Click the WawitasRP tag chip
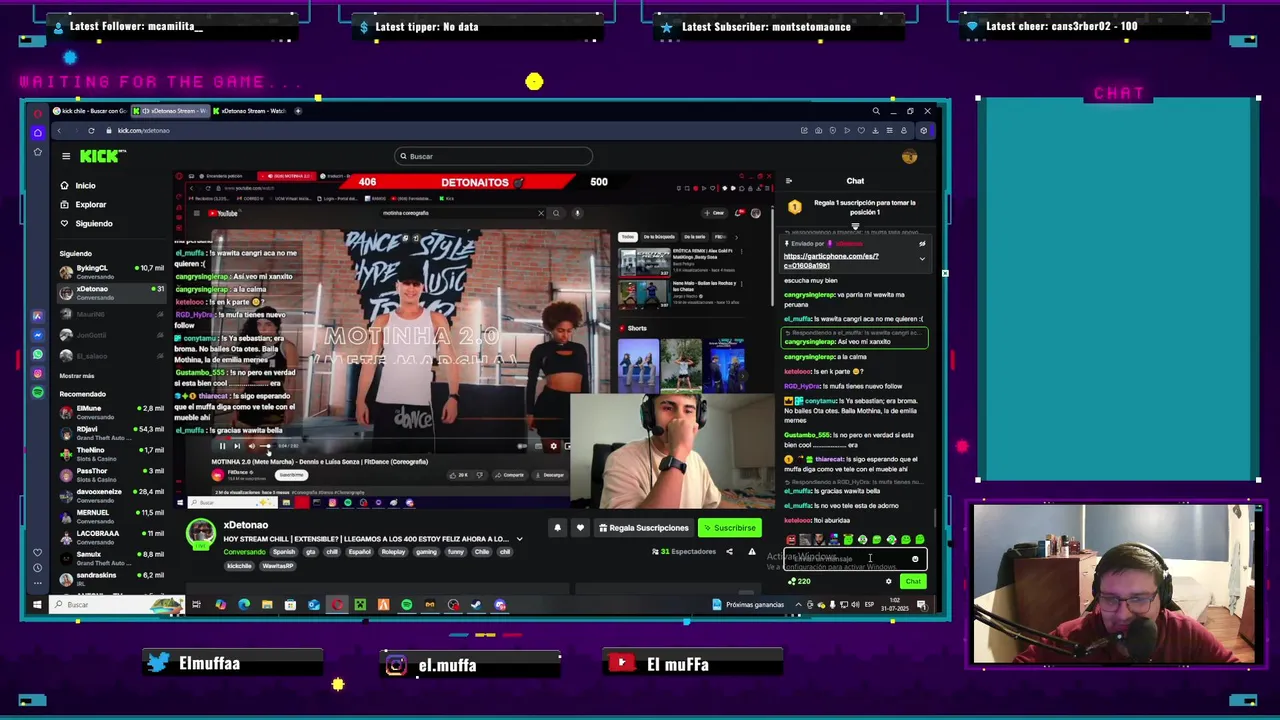This screenshot has width=1280, height=720. (x=277, y=566)
